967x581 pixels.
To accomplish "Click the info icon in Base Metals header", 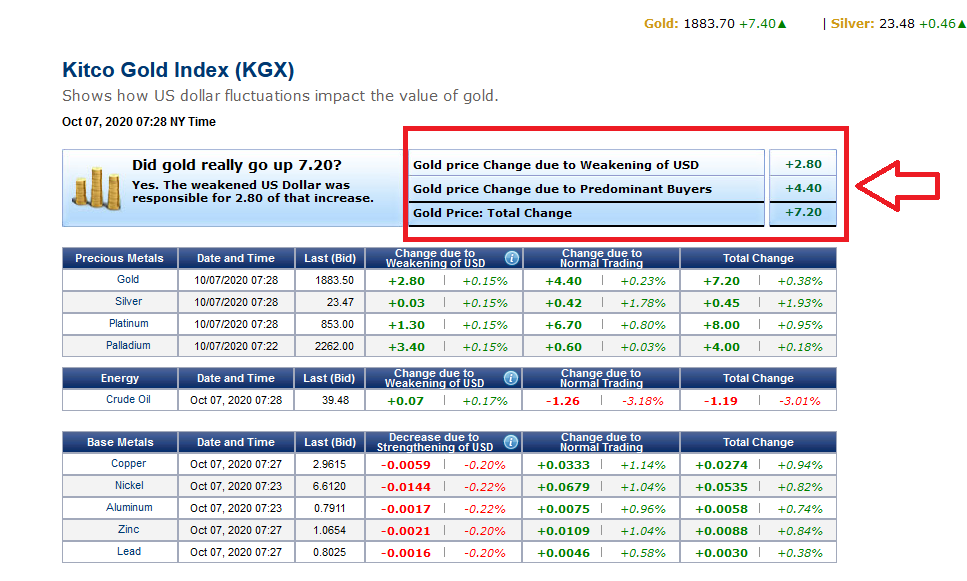I will [x=511, y=442].
